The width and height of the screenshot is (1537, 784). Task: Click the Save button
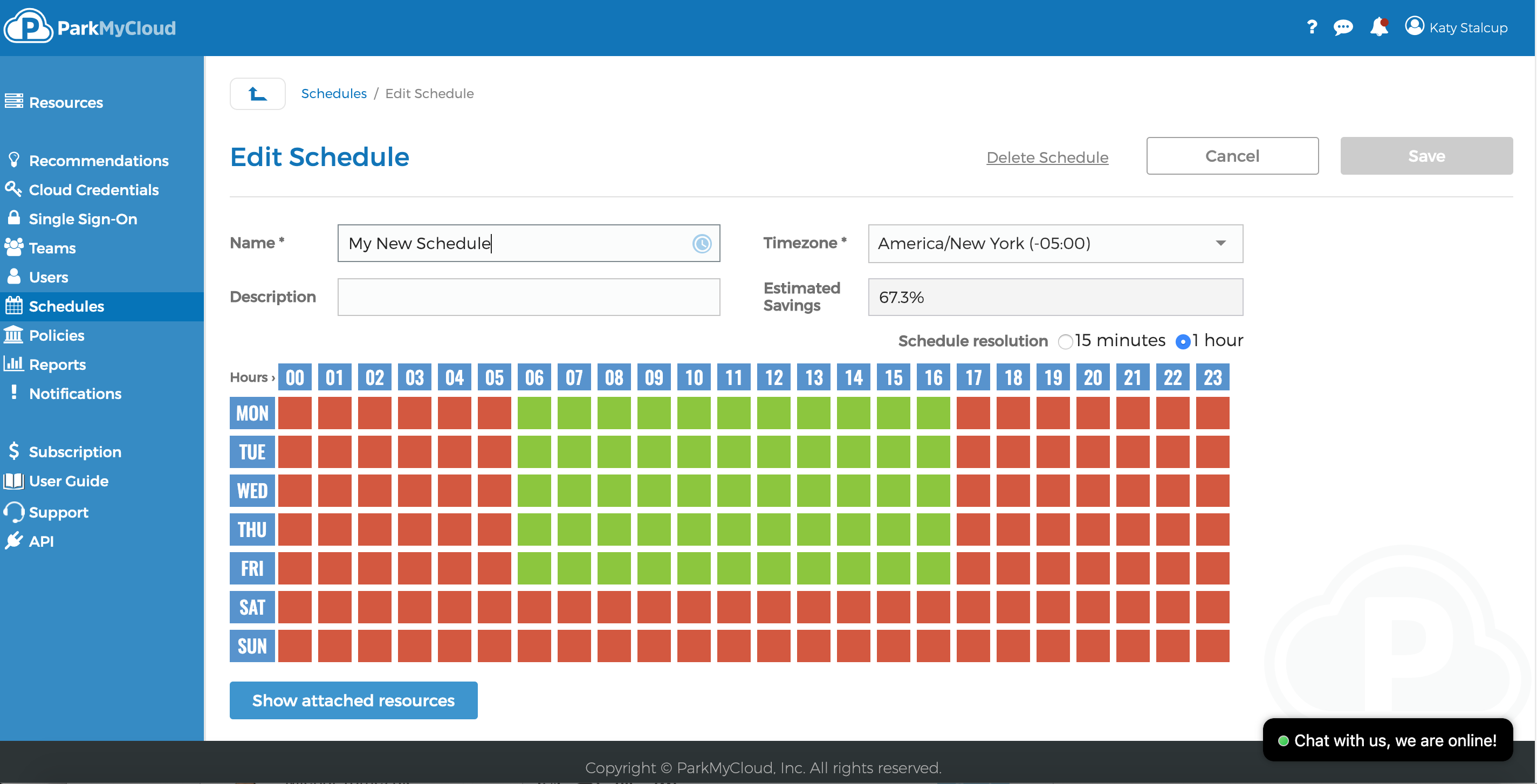pyautogui.click(x=1426, y=156)
